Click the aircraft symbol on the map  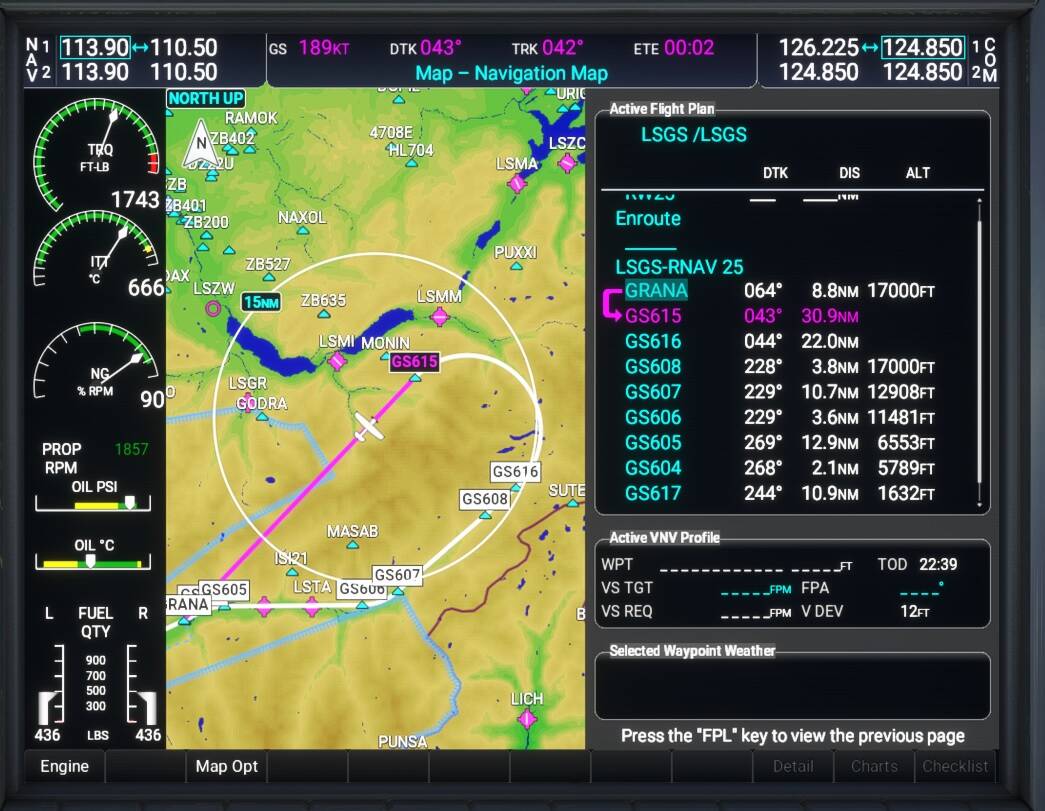(368, 427)
